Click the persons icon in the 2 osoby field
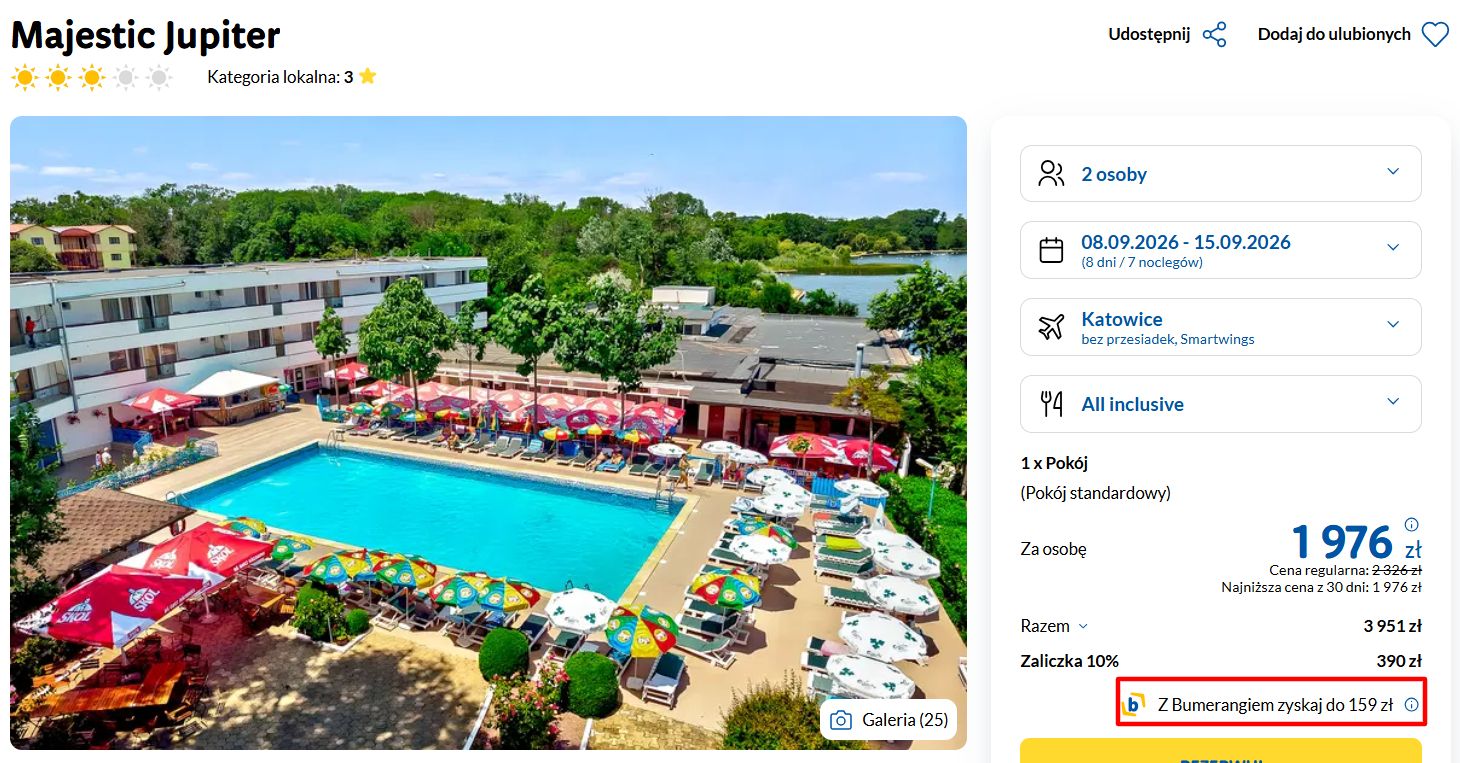1460x763 pixels. [x=1051, y=174]
